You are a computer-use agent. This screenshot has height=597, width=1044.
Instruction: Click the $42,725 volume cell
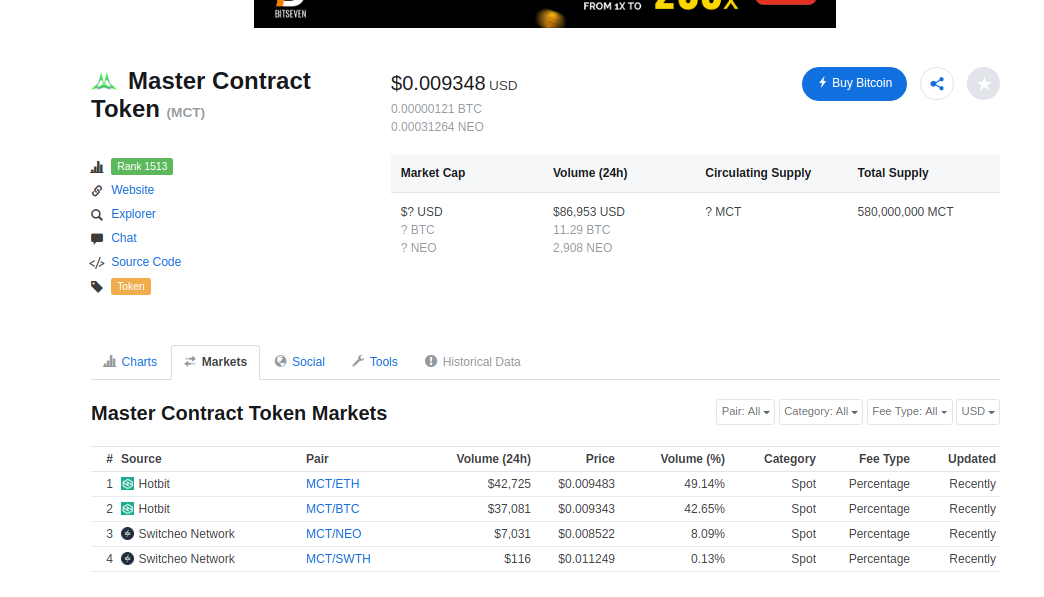[509, 484]
